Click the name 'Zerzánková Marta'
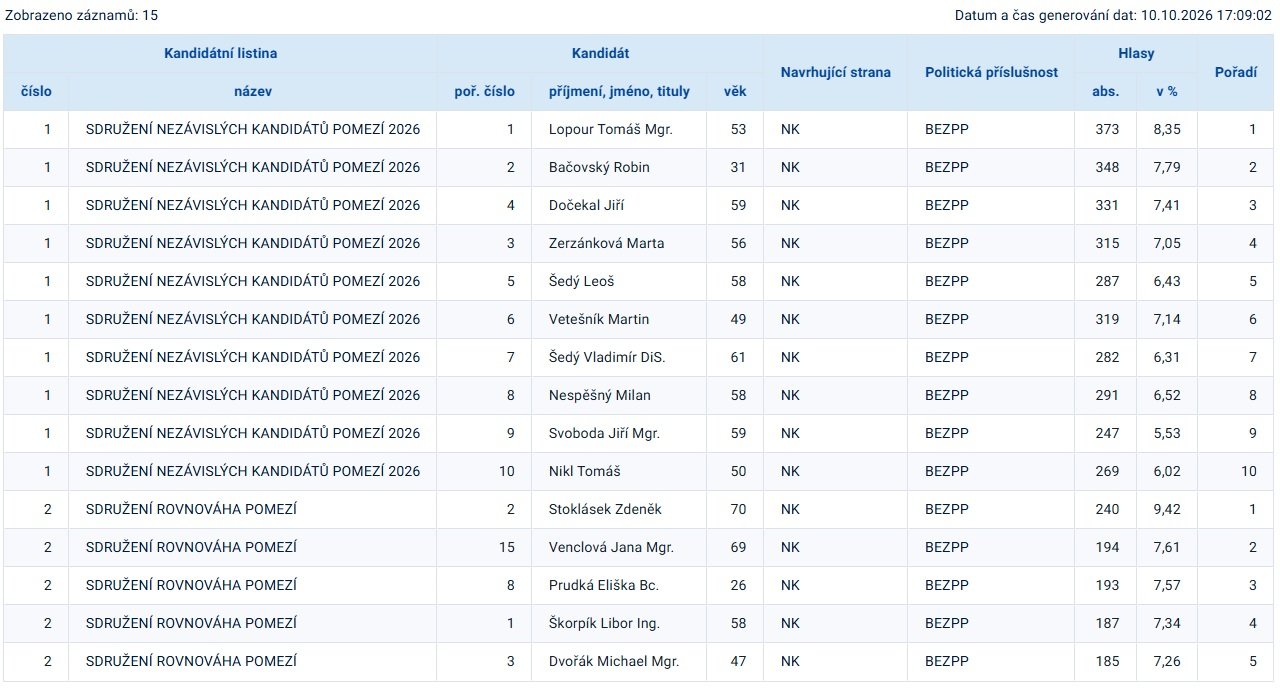Screen dimensions: 1280x688 point(607,243)
